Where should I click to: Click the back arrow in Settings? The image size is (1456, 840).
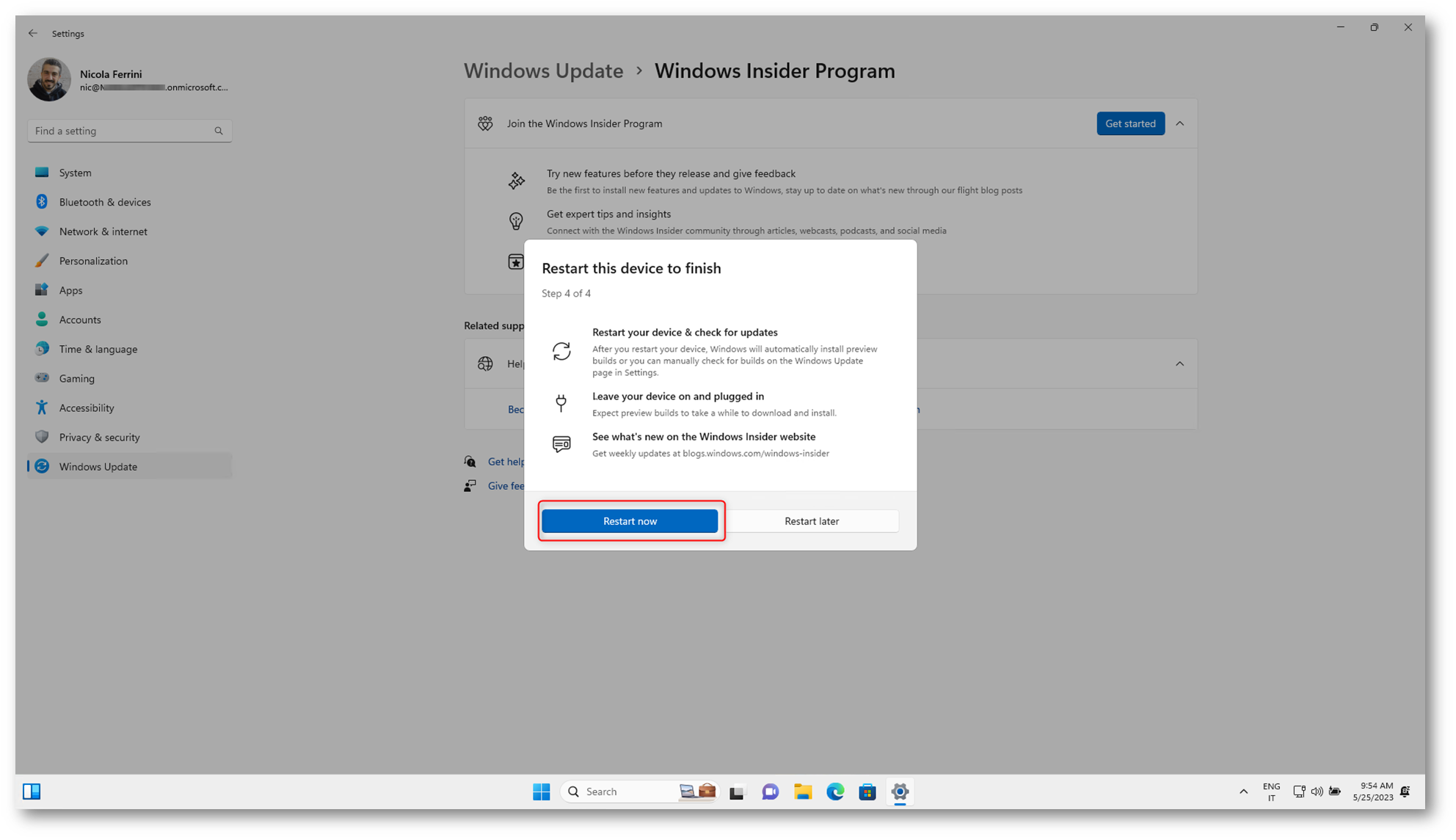click(33, 33)
